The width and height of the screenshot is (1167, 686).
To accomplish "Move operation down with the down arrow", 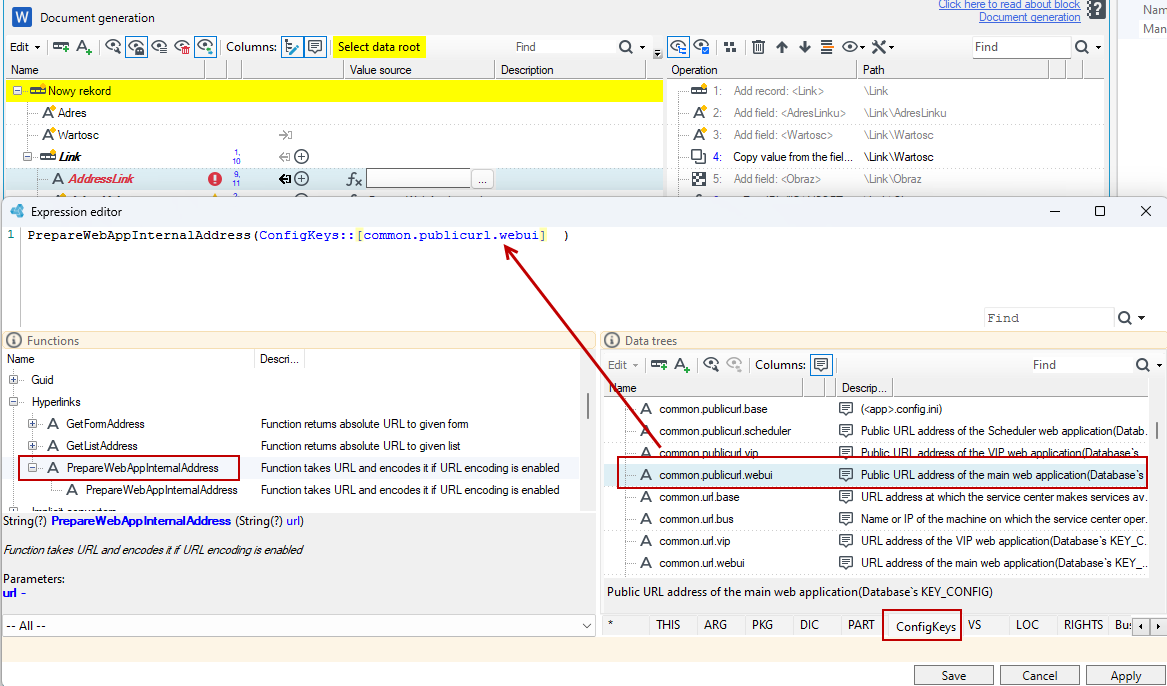I will coord(805,47).
